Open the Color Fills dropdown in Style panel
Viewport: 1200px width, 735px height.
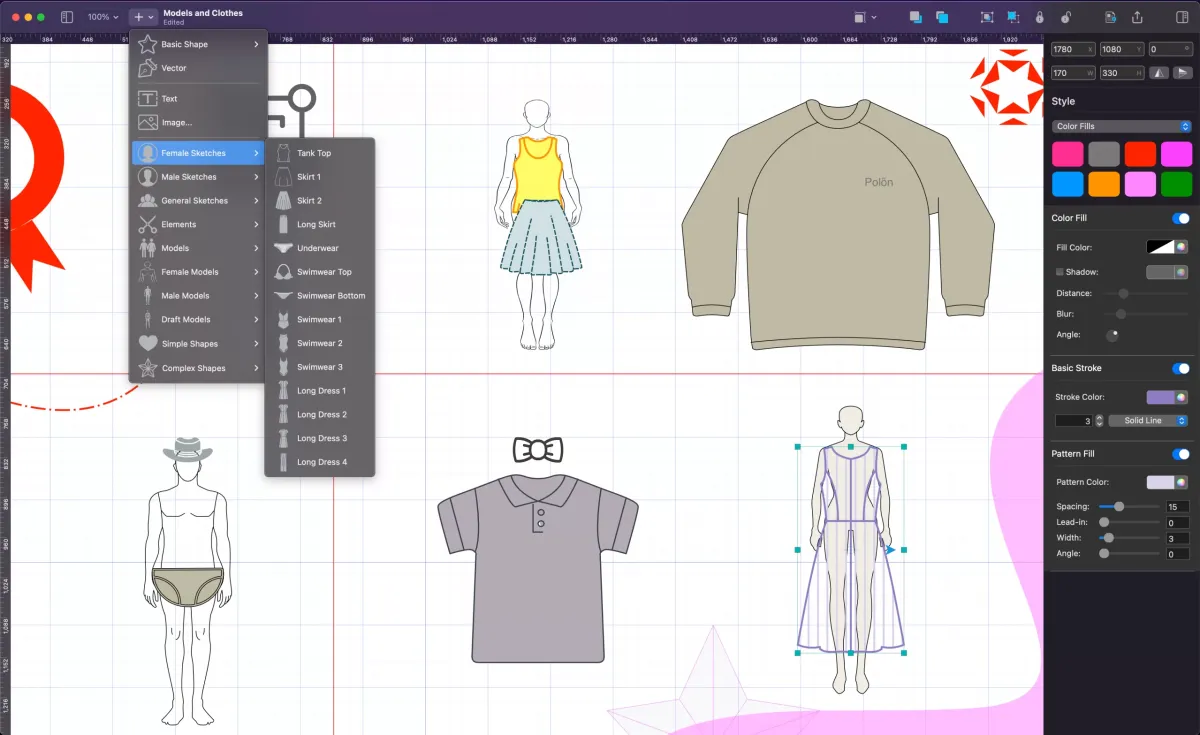click(1120, 126)
